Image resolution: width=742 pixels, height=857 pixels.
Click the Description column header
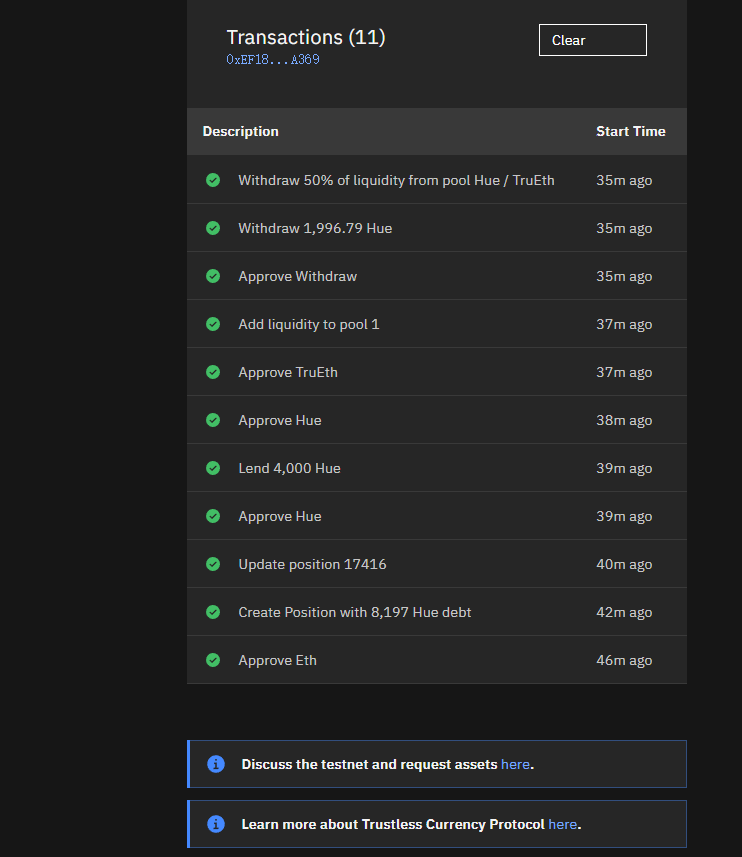[240, 131]
